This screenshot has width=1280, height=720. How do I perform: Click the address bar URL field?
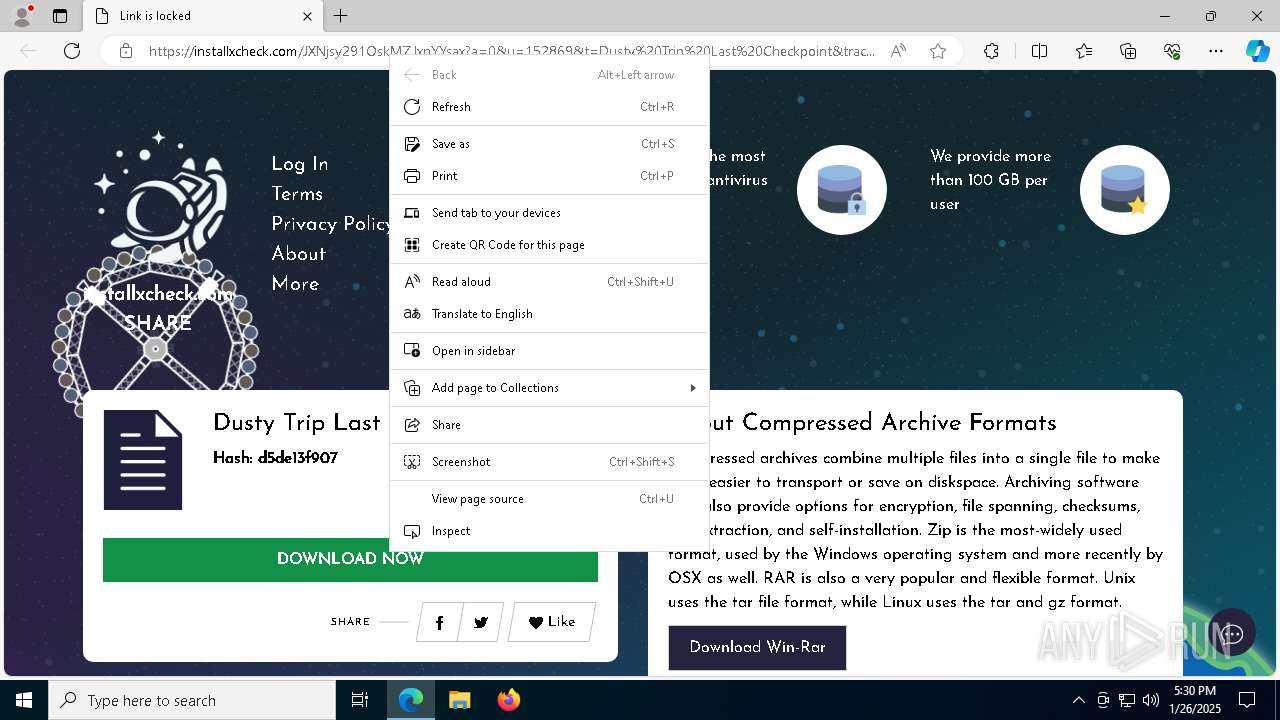coord(512,51)
